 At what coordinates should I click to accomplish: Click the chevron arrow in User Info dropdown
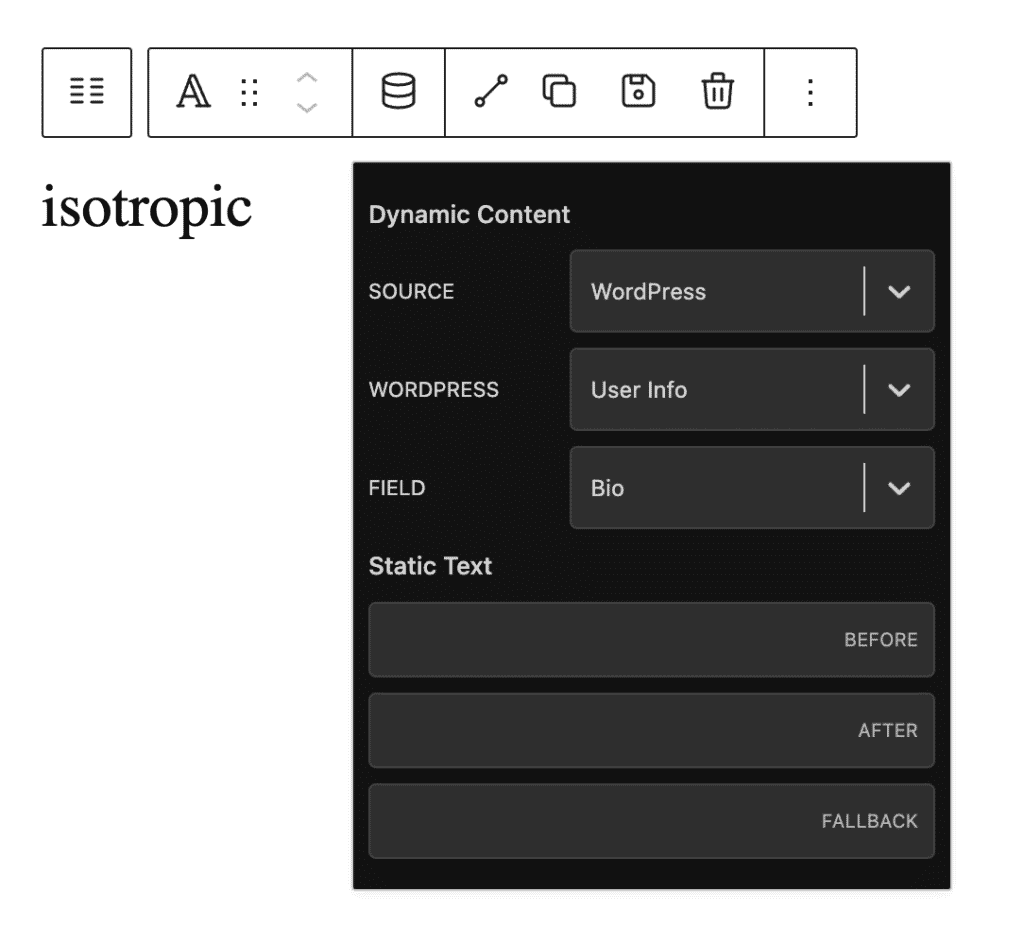click(899, 390)
